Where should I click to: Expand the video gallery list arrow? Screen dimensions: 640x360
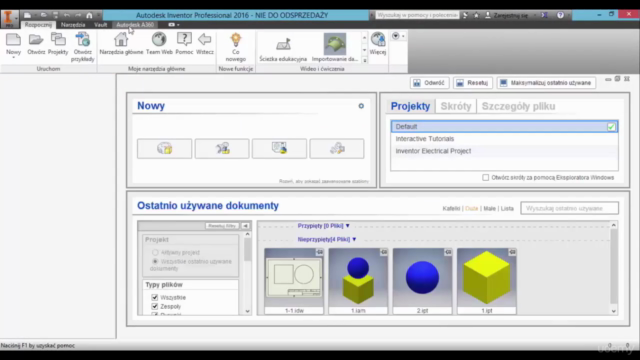pyautogui.click(x=364, y=61)
